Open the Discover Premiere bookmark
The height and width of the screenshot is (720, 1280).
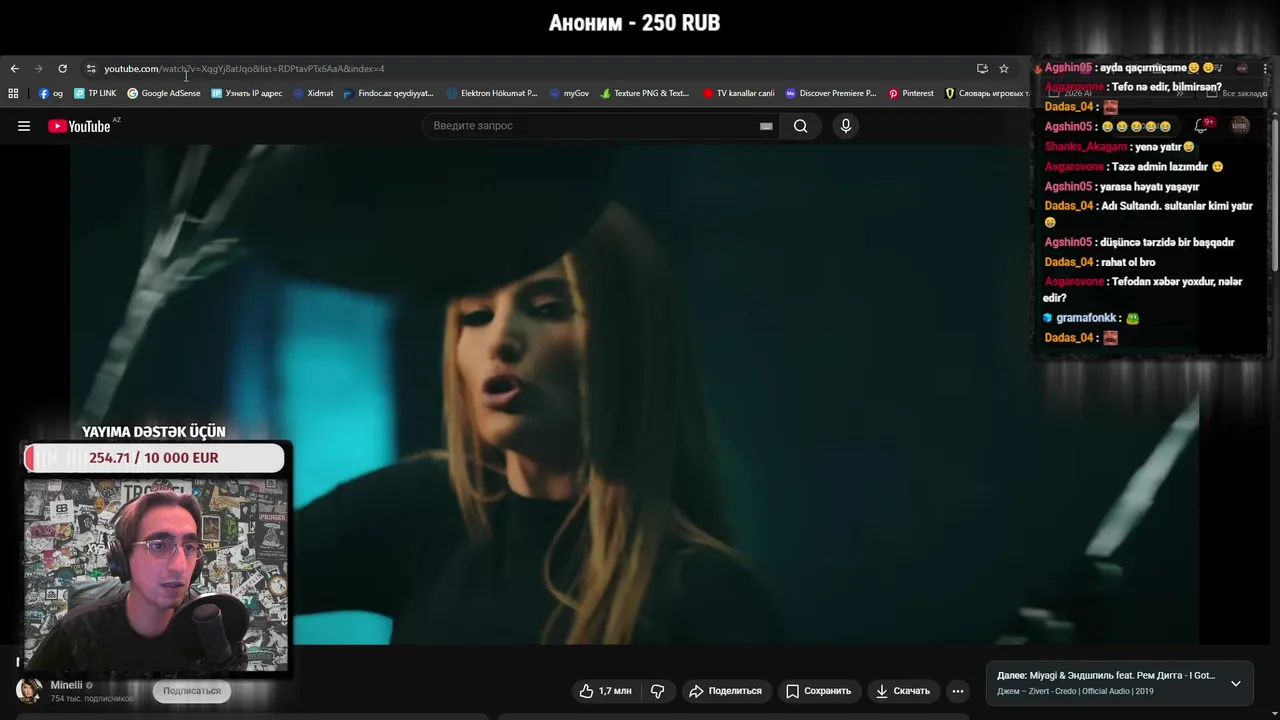pyautogui.click(x=831, y=93)
